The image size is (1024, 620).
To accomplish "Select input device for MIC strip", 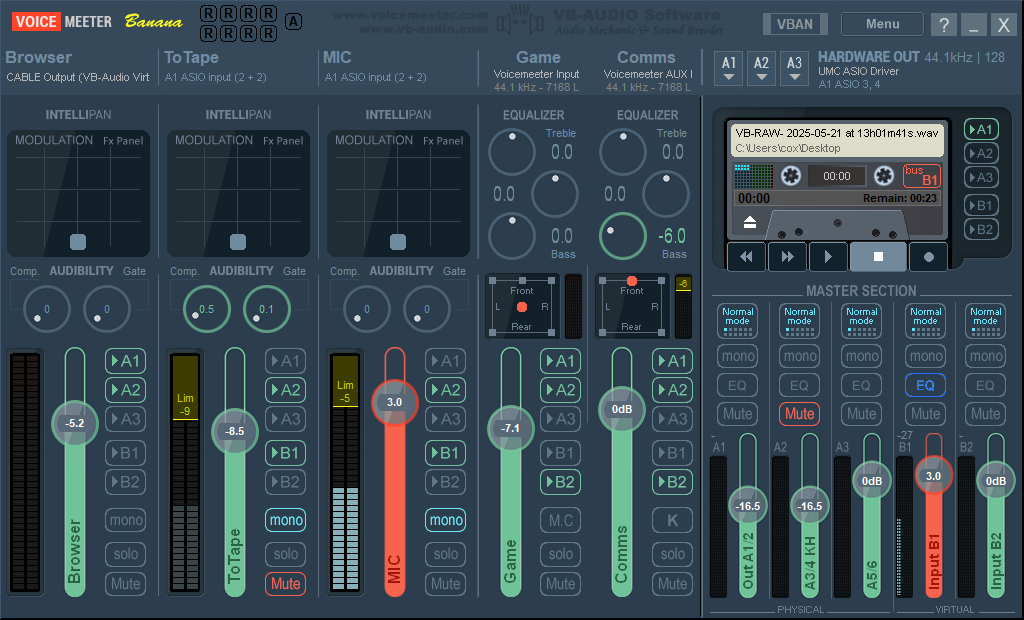I will (x=376, y=77).
